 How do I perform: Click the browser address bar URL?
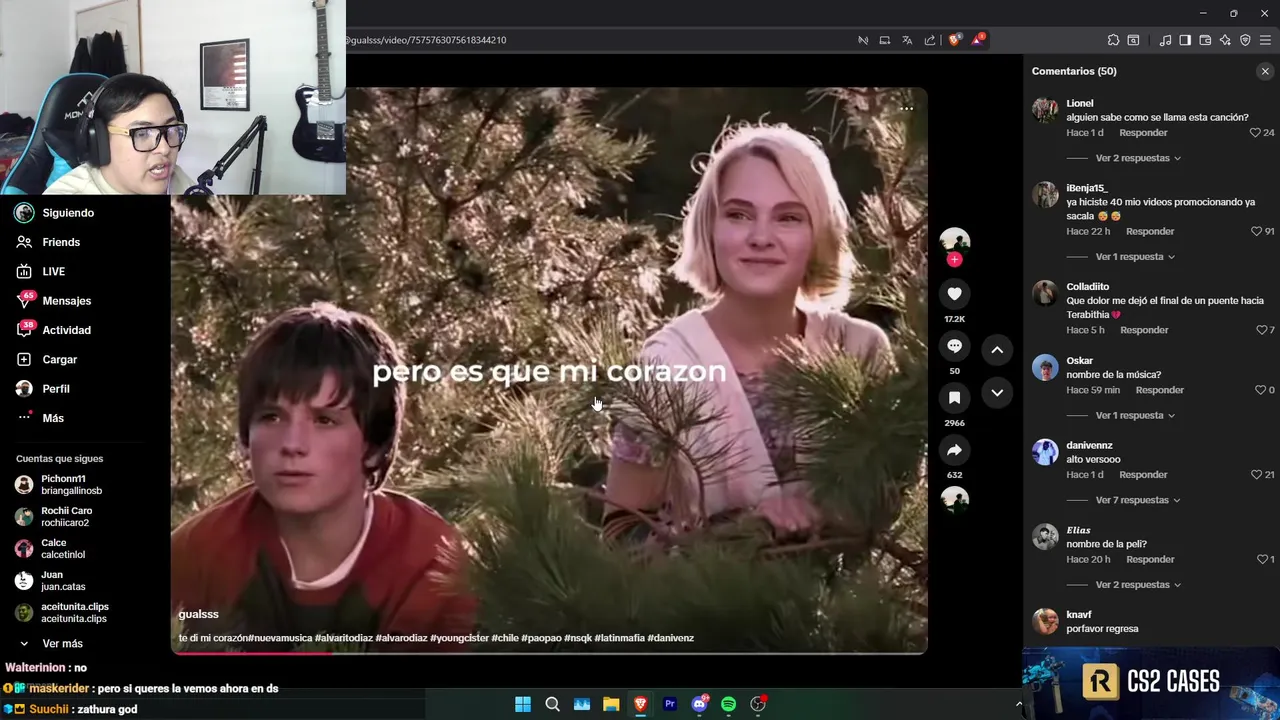(x=426, y=40)
